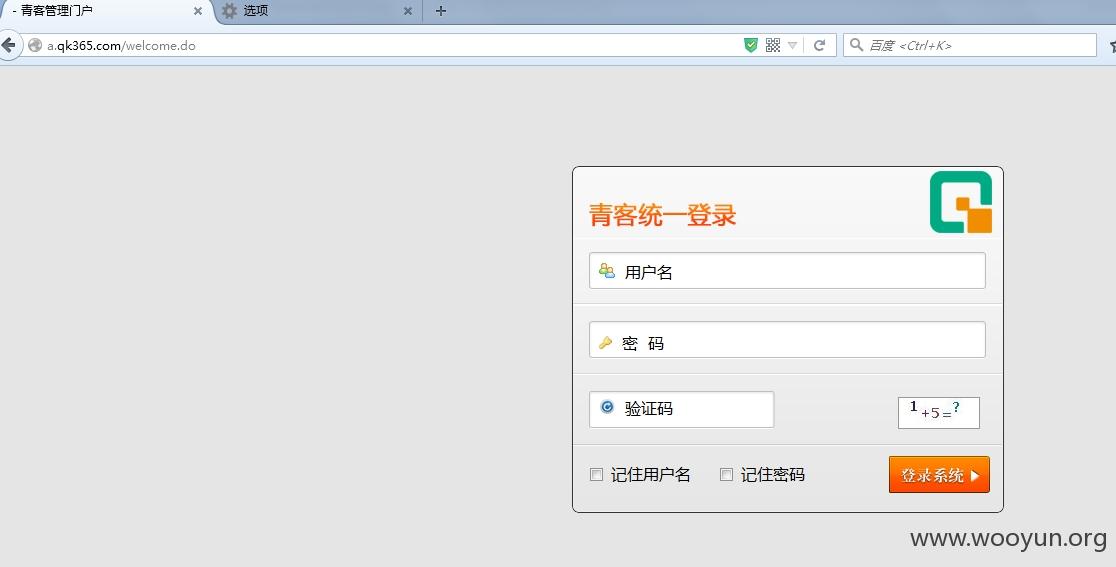
Task: Click the green security shield icon
Action: click(x=751, y=46)
